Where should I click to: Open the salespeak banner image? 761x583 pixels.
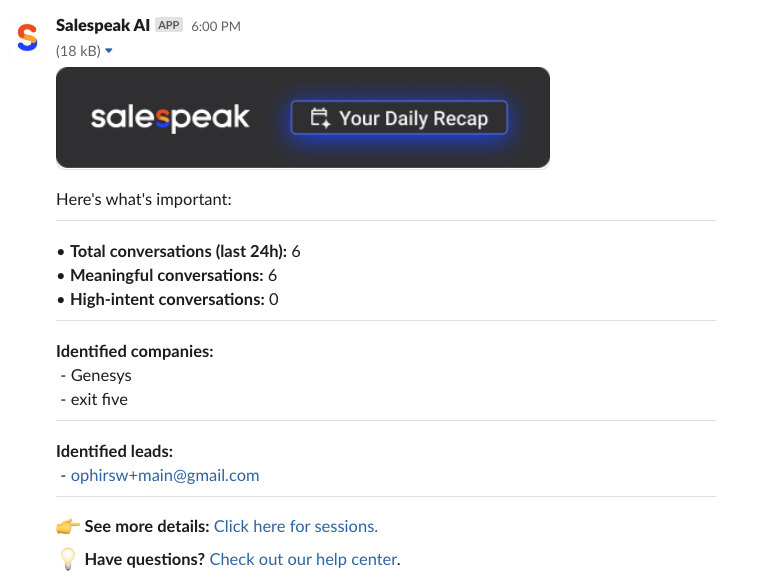303,117
